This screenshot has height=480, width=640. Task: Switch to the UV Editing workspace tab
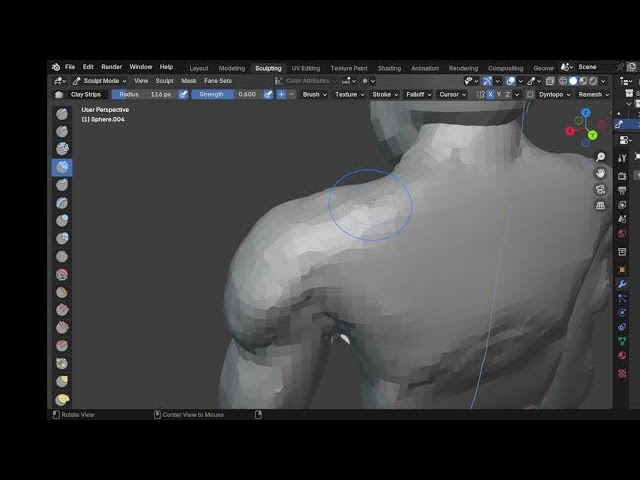point(306,68)
